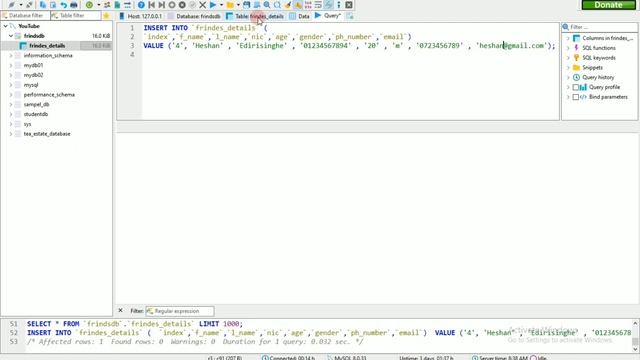Open the refresh dropdown arrow
Viewport: 640px width, 360px height.
(x=98, y=5)
